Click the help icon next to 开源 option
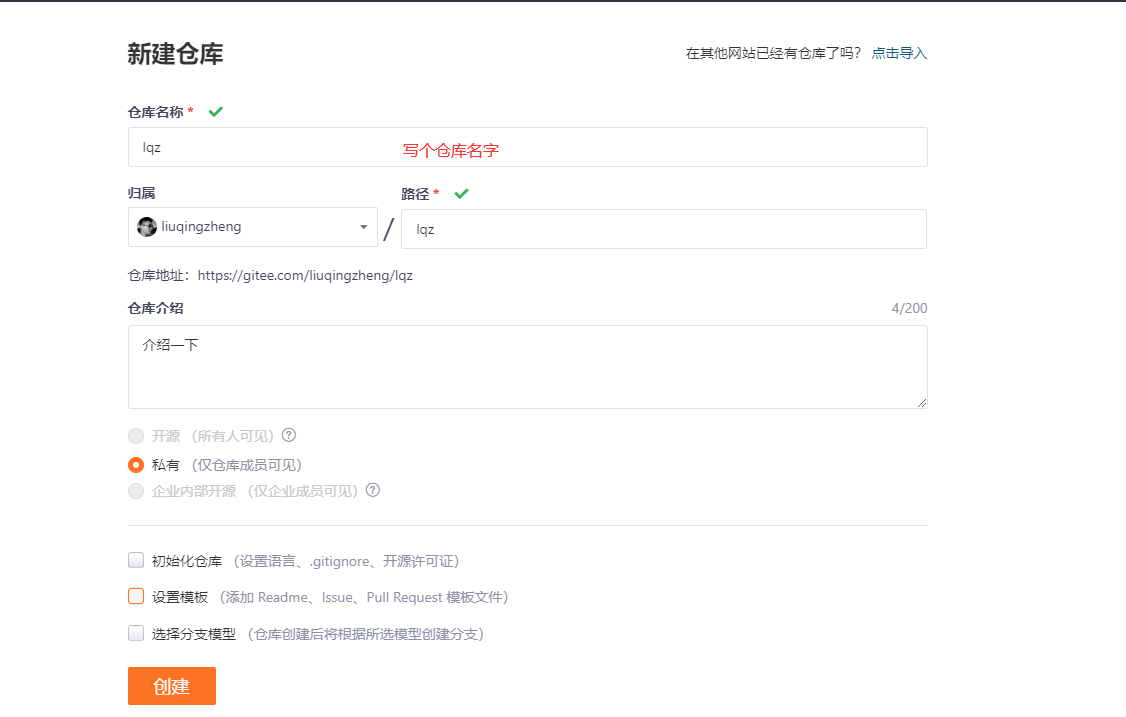The width and height of the screenshot is (1126, 717). (289, 435)
